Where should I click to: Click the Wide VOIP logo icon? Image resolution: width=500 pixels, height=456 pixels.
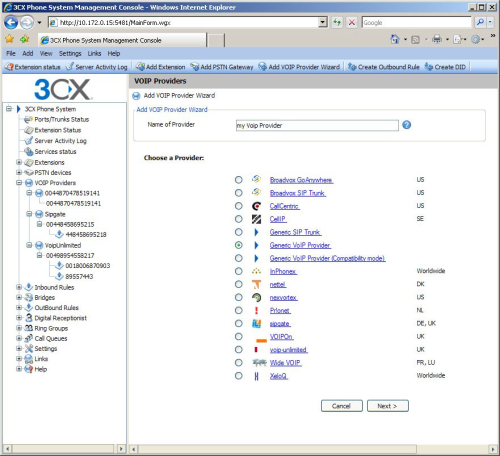[x=259, y=362]
